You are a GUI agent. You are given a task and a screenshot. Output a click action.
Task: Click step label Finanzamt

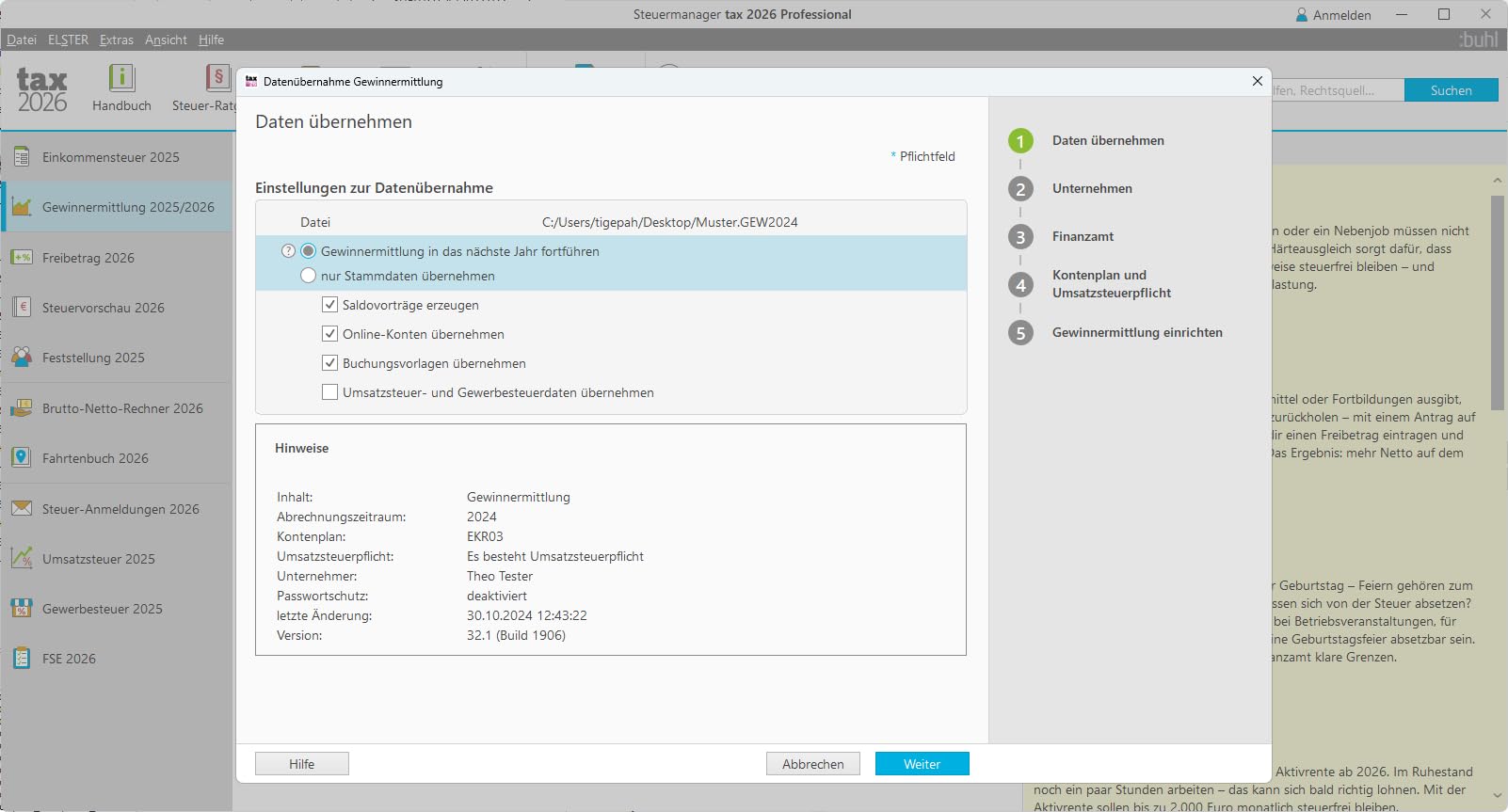(1083, 236)
